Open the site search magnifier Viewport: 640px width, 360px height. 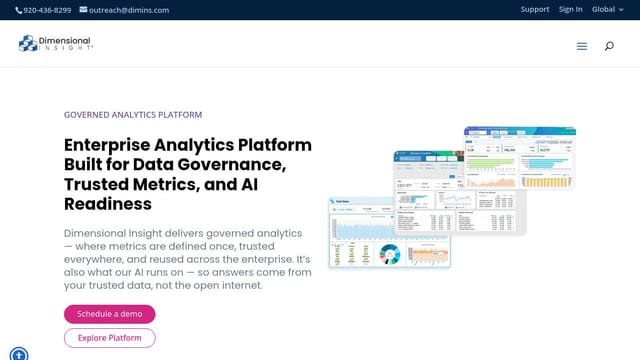pyautogui.click(x=609, y=46)
